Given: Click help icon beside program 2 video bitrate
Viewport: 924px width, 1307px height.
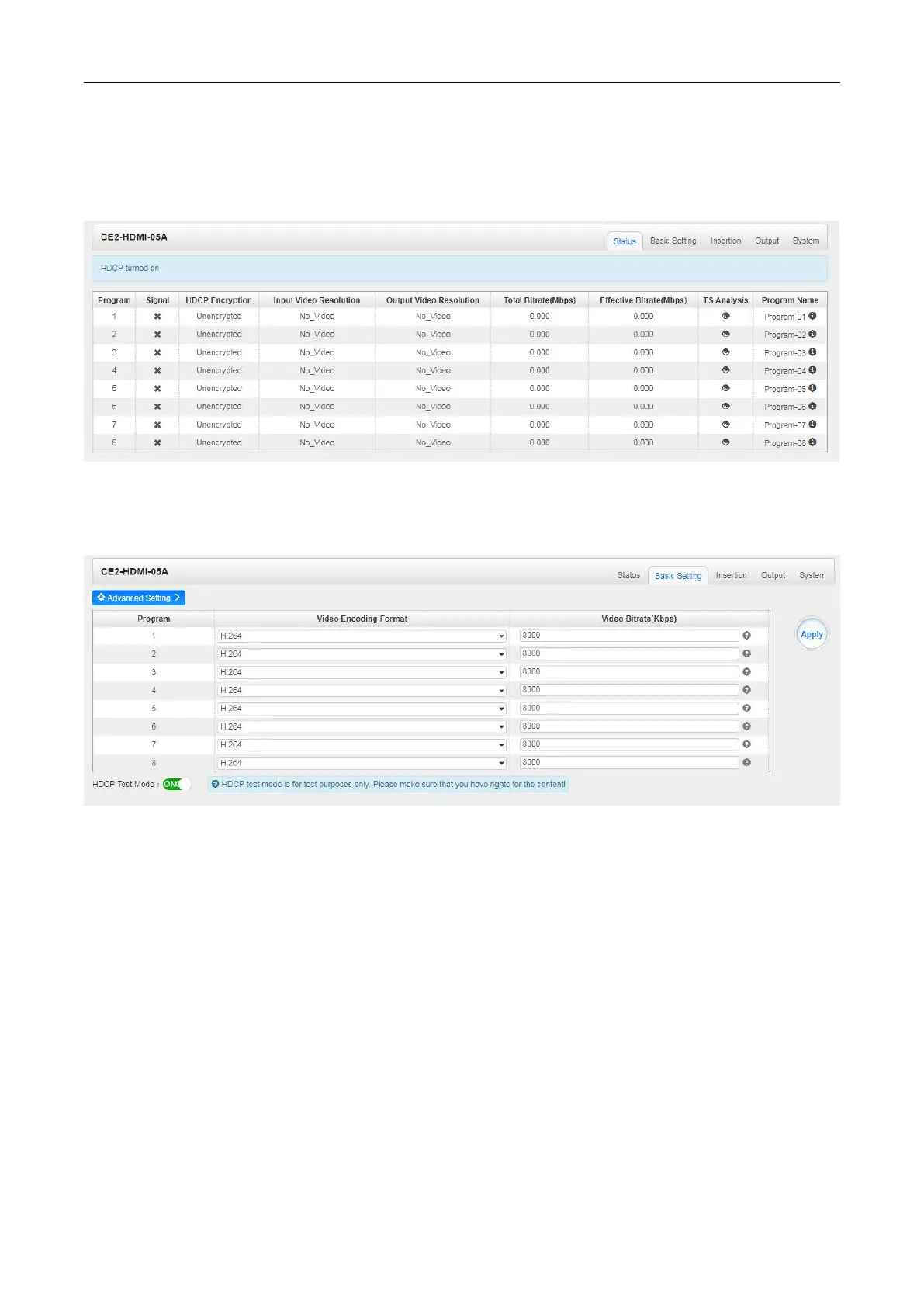Looking at the screenshot, I should pos(746,653).
